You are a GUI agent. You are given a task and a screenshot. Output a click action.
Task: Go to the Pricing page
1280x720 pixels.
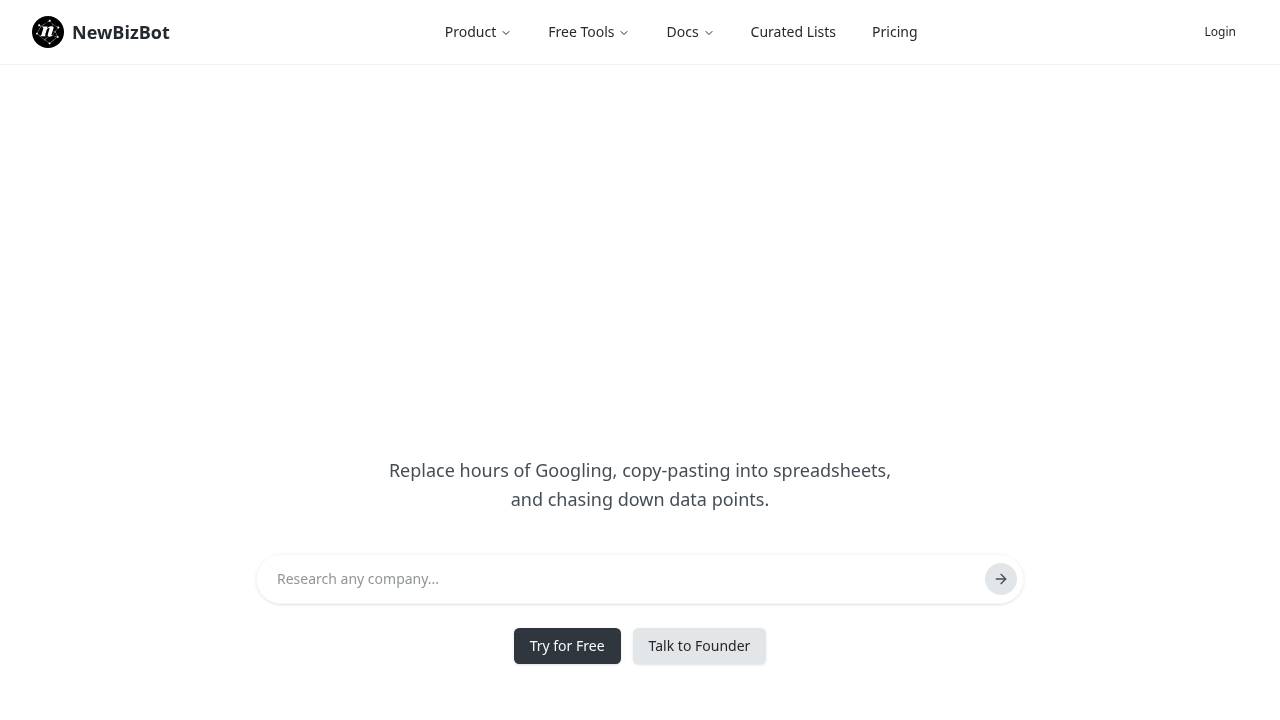[x=894, y=31]
